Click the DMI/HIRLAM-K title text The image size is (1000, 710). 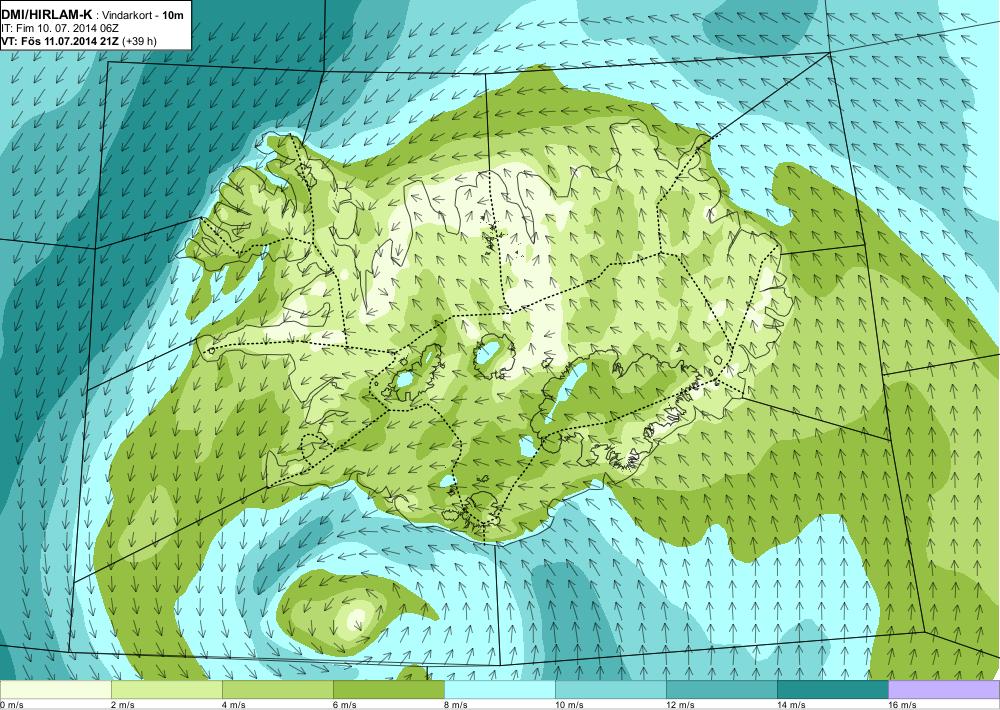47,15
